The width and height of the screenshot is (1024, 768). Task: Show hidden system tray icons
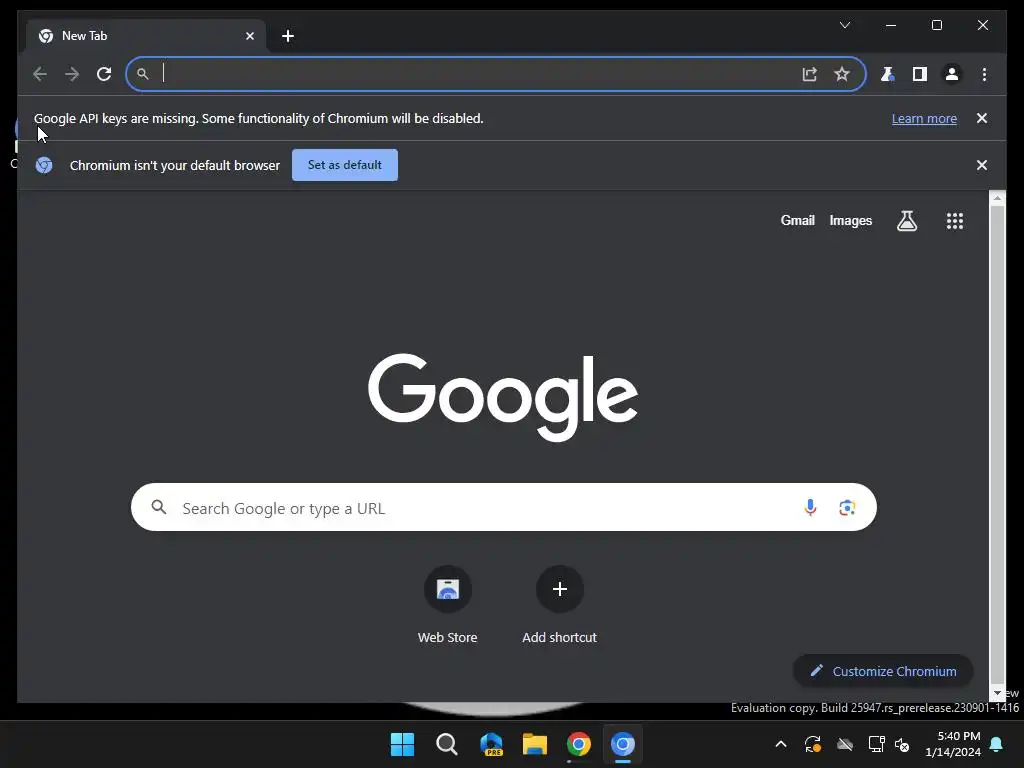780,744
